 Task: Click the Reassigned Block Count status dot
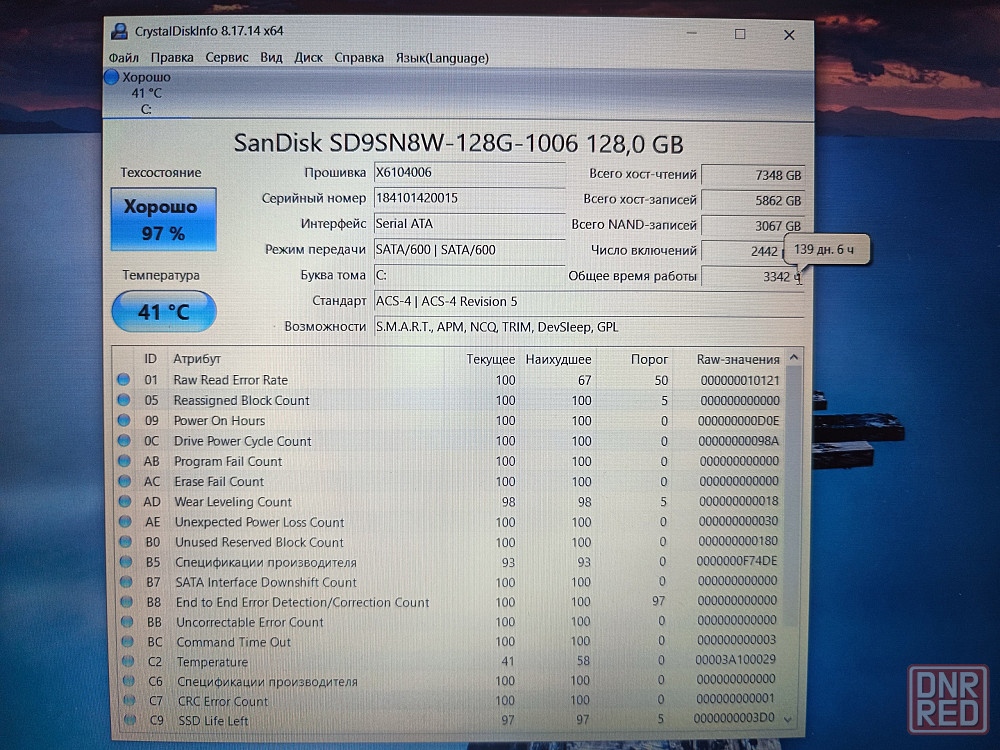(124, 400)
